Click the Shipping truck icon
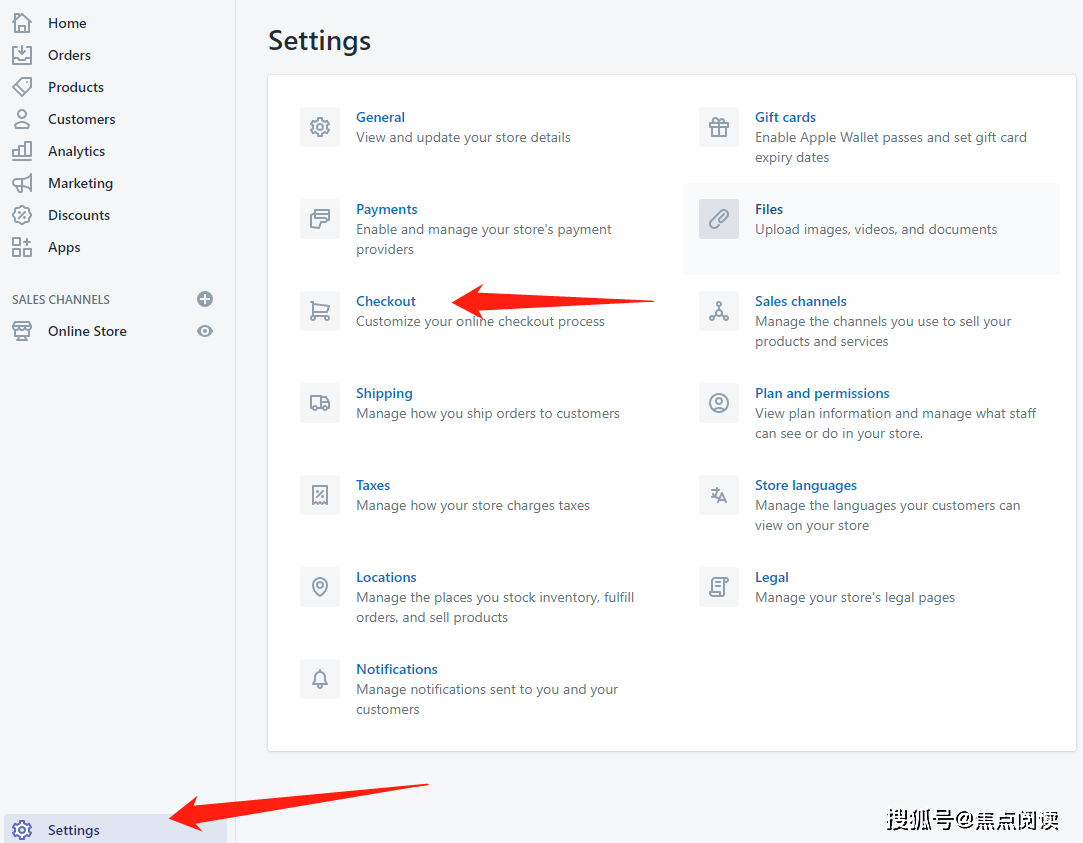This screenshot has height=843, width=1083. tap(320, 403)
